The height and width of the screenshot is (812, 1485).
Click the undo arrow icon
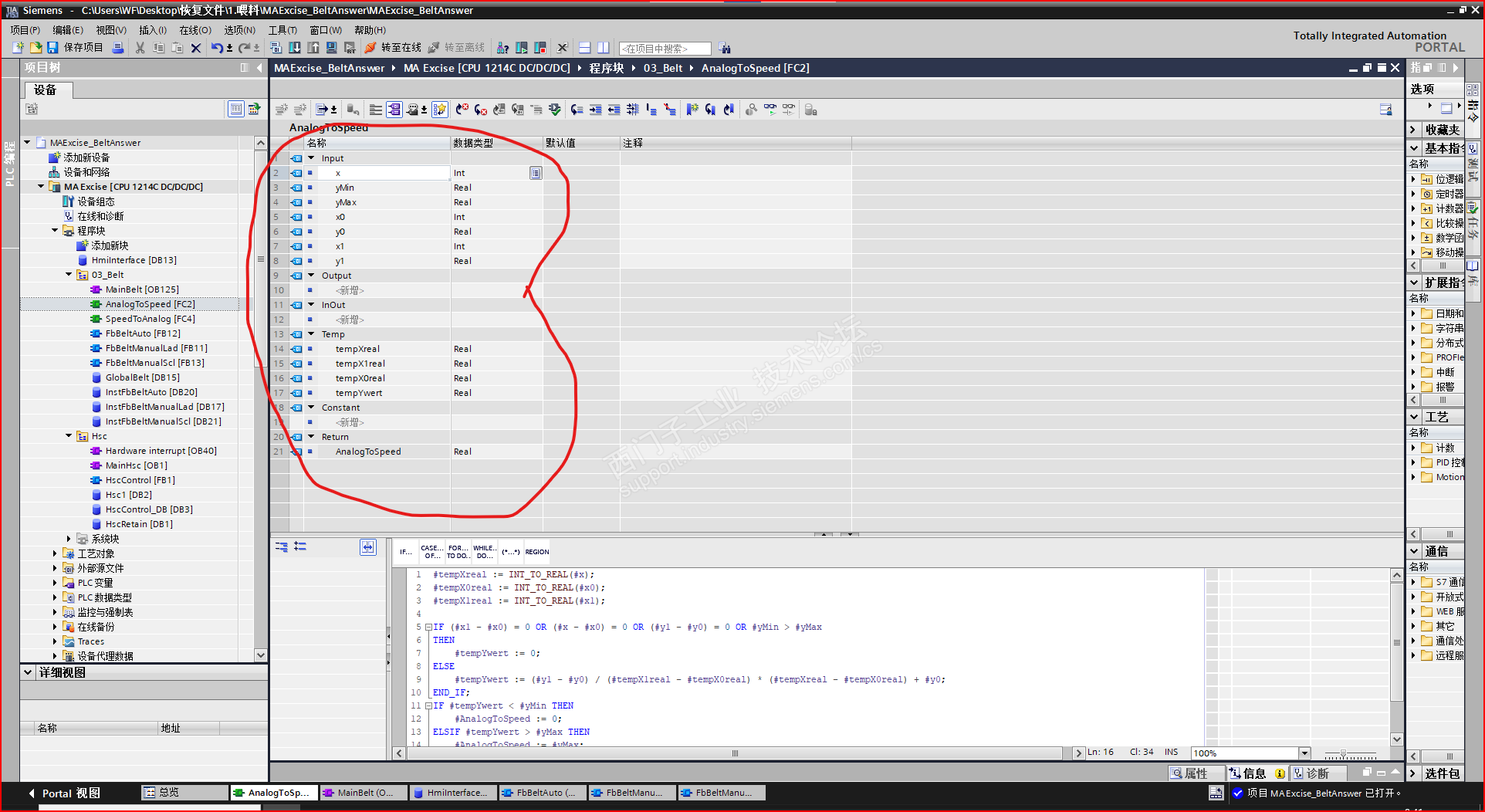(x=217, y=48)
